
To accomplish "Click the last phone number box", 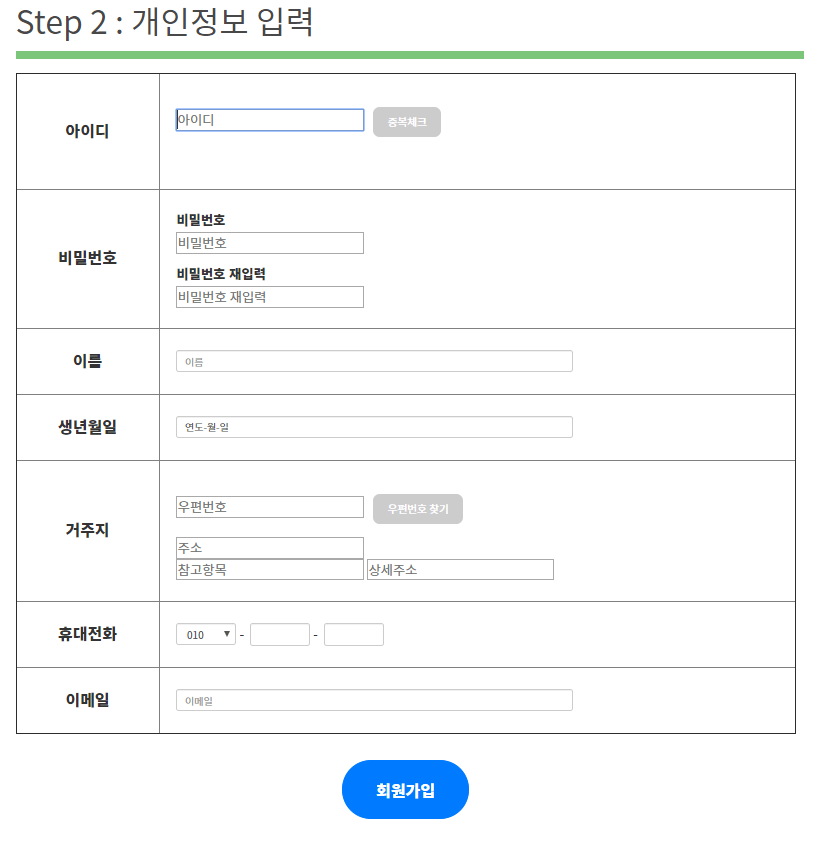I will (353, 633).
